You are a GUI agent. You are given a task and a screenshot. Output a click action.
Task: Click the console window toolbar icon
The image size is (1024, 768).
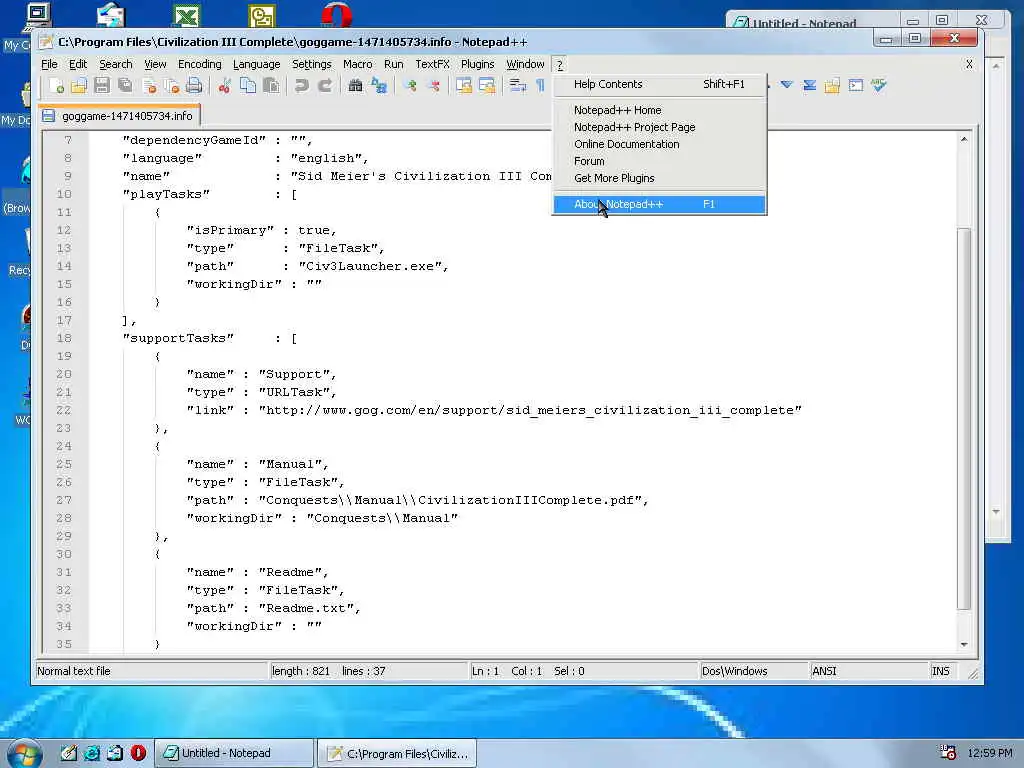pos(856,85)
